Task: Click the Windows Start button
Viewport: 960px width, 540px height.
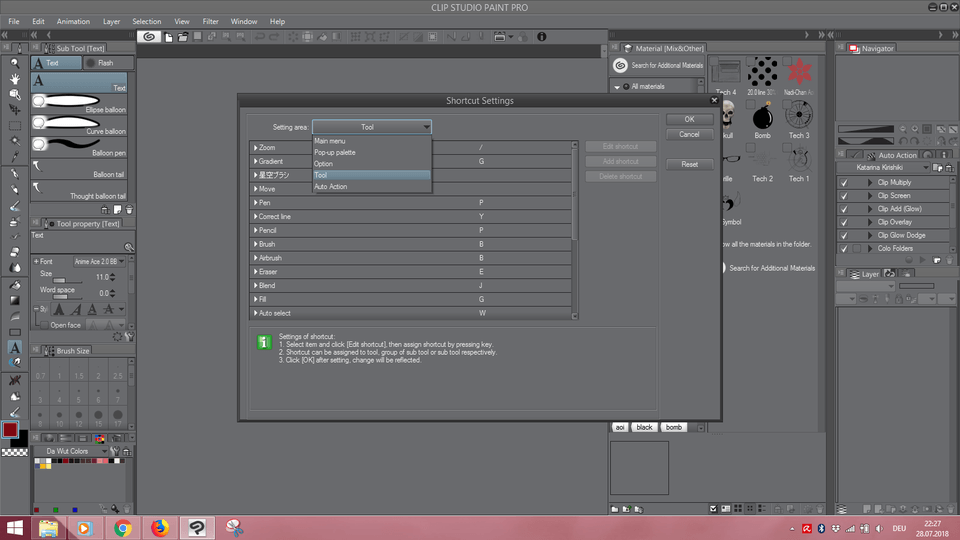Action: 16,528
